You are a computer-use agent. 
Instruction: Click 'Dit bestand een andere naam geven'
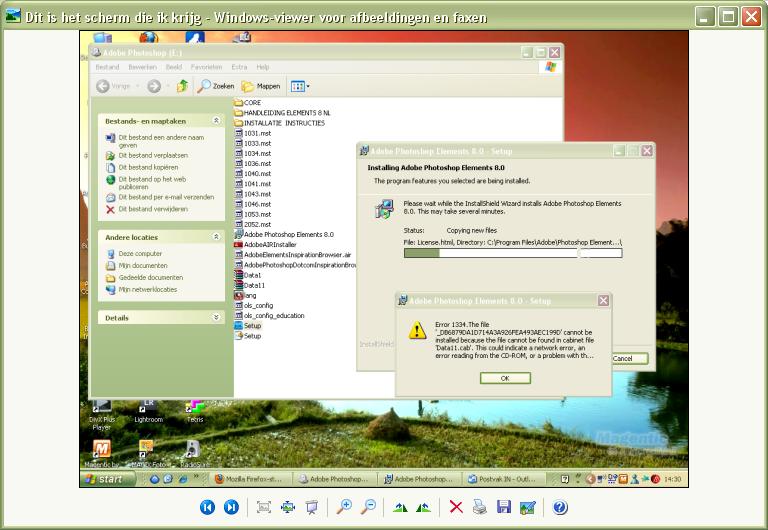point(161,141)
